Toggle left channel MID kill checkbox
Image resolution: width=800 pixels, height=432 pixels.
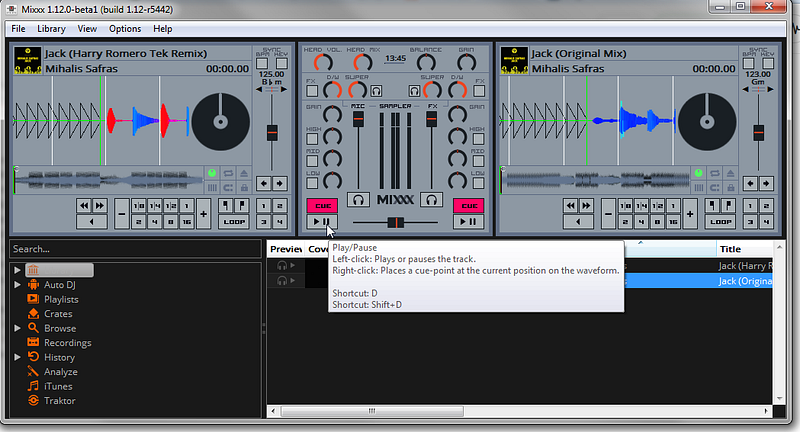tap(312, 161)
